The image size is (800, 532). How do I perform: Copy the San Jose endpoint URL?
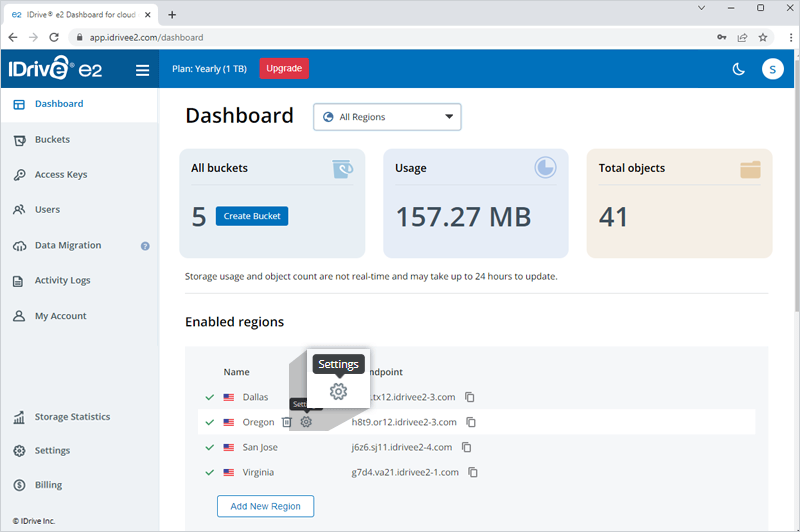(466, 447)
